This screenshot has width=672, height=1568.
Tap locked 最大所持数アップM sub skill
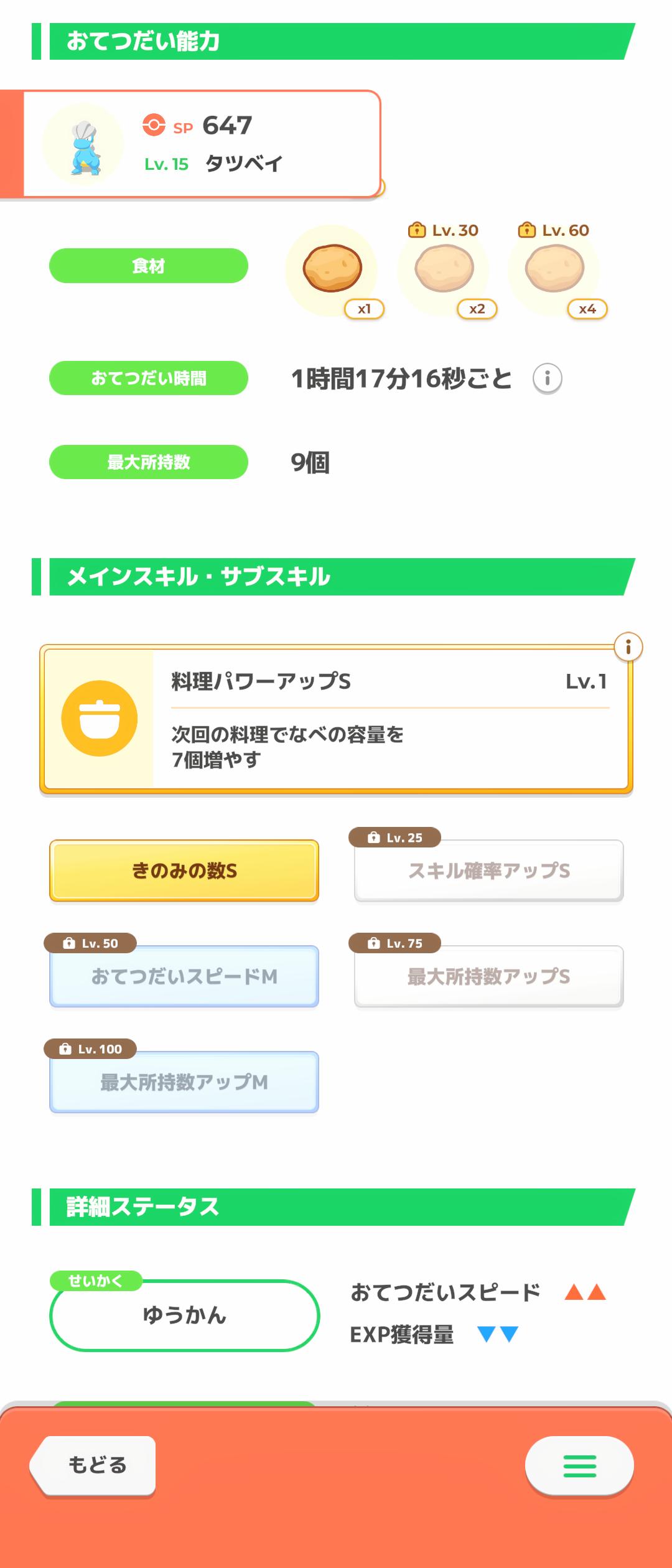184,1082
